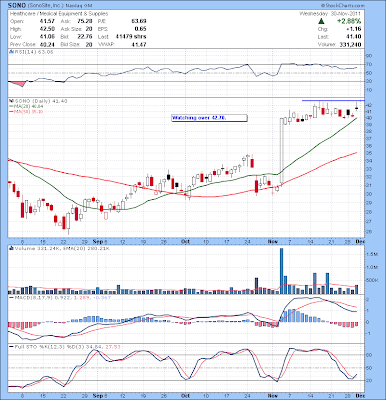Click the red MA(50) legend marker

11,112
